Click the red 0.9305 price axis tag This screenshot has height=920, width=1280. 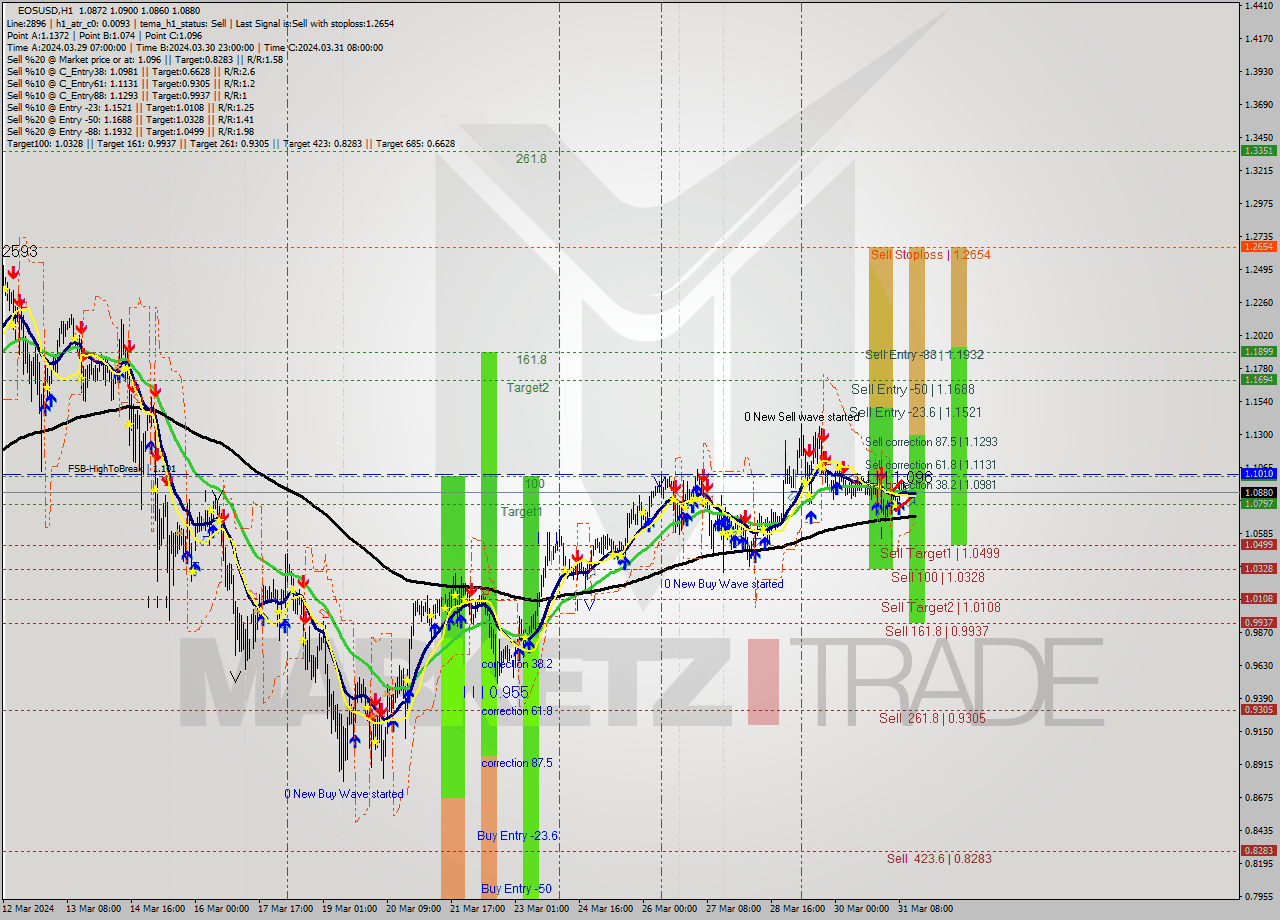(x=1258, y=709)
